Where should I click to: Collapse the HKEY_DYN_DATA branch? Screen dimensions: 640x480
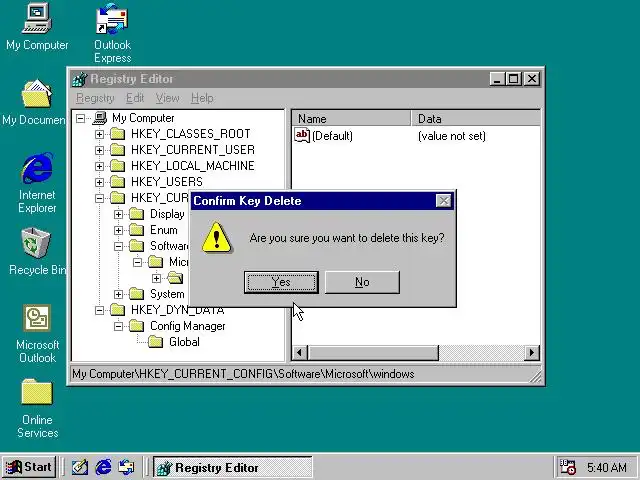(x=99, y=311)
